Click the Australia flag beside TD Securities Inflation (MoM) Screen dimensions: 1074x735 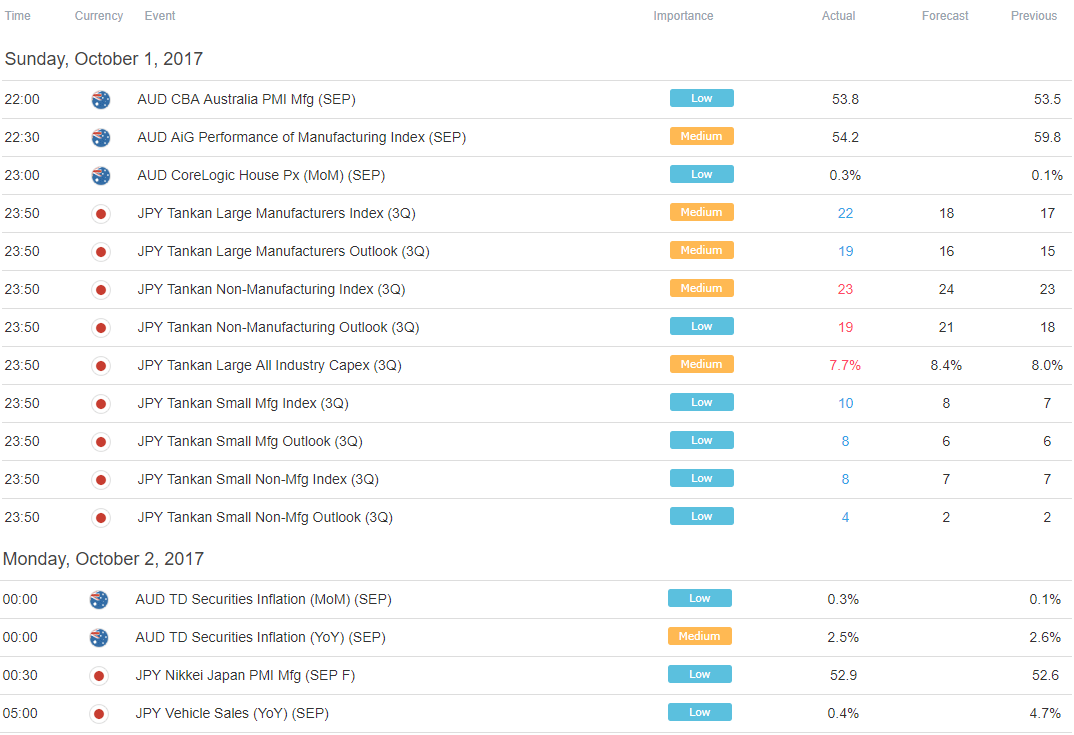[x=99, y=600]
